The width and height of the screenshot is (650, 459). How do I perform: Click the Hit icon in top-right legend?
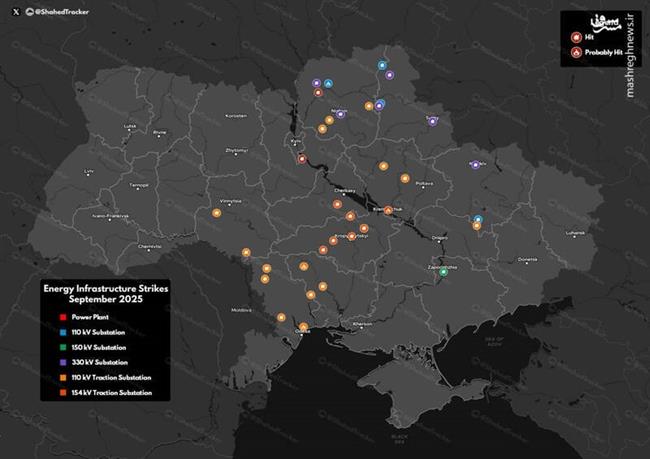576,36
